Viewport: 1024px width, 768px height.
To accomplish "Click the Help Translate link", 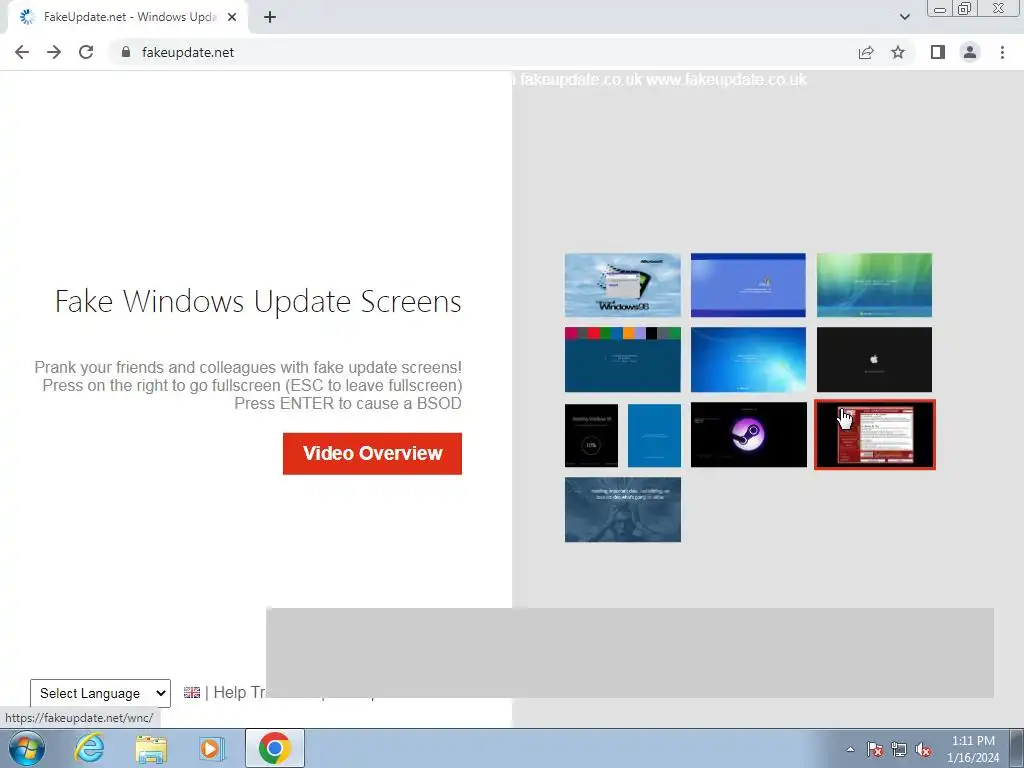I will point(239,692).
